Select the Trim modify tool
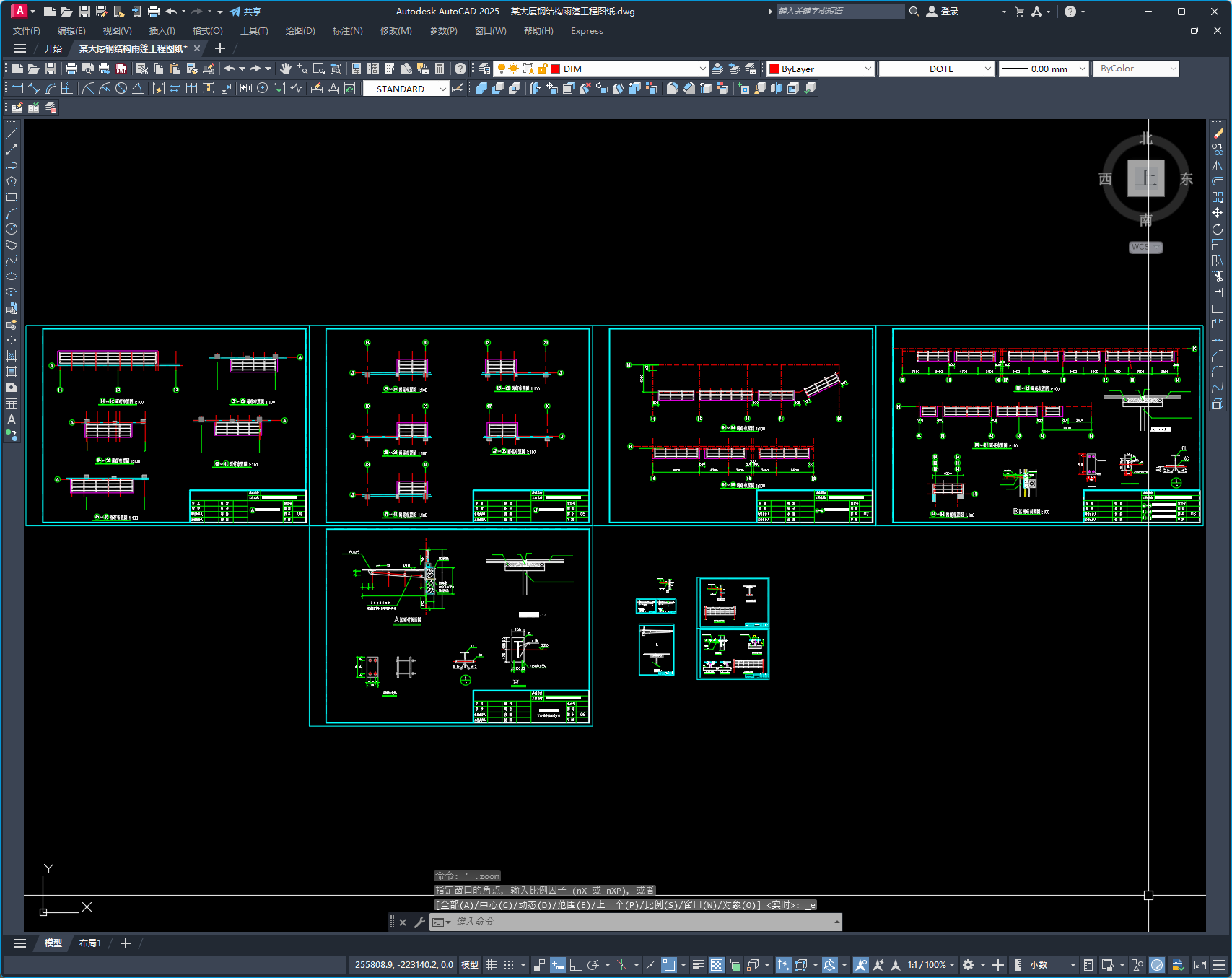 pyautogui.click(x=1218, y=276)
